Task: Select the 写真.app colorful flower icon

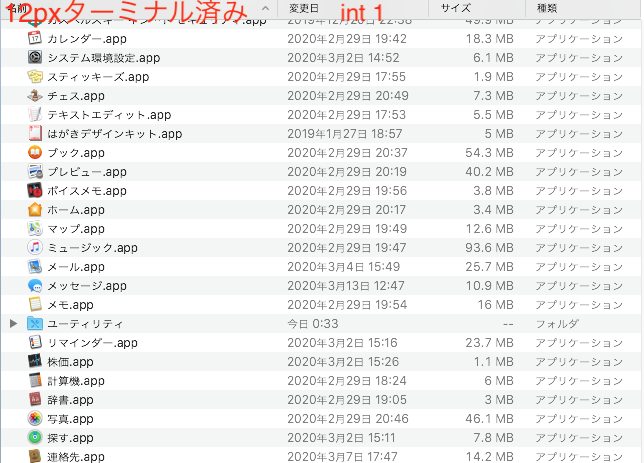Action: [35, 418]
